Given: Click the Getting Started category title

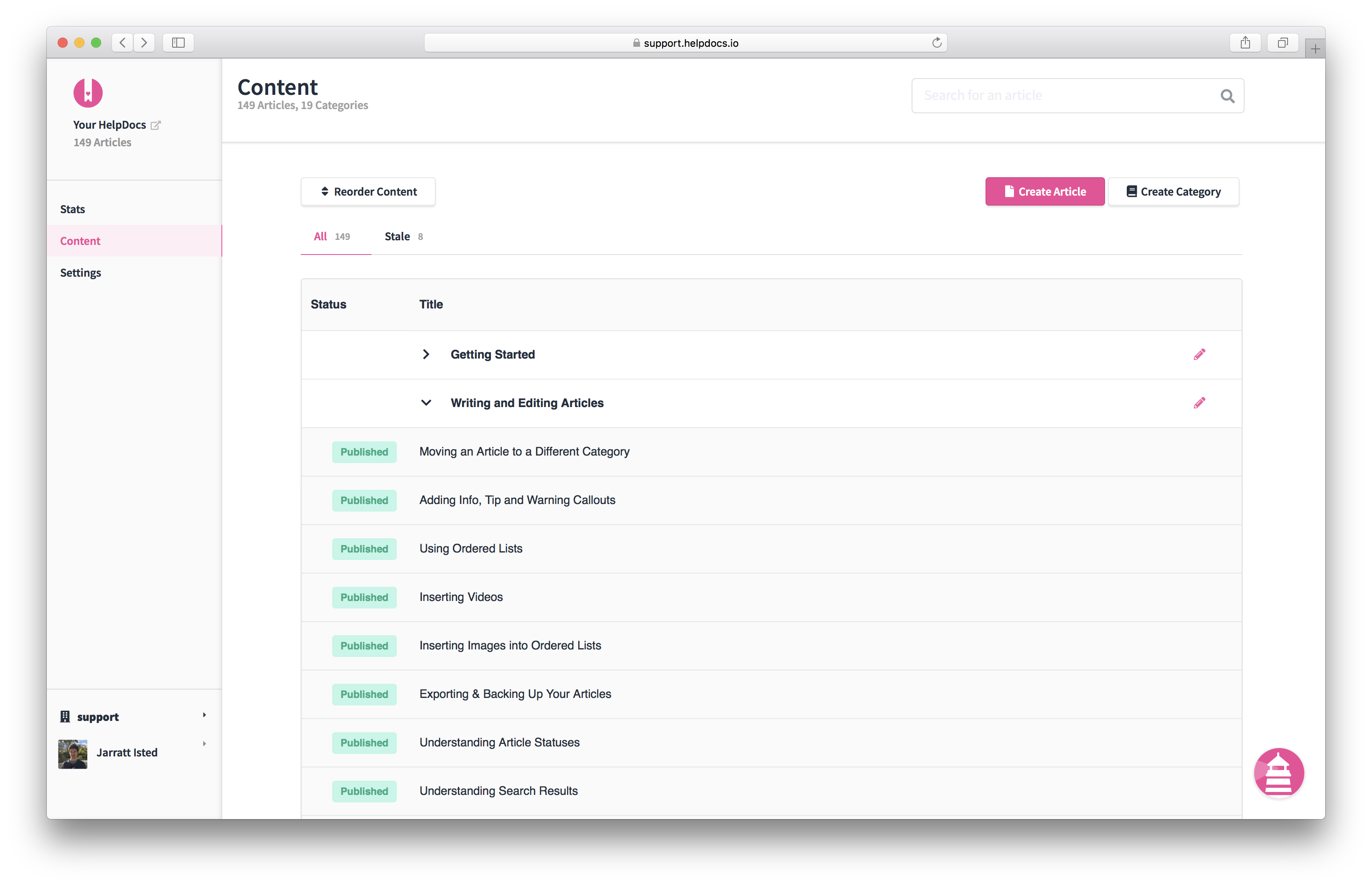Looking at the screenshot, I should point(492,354).
